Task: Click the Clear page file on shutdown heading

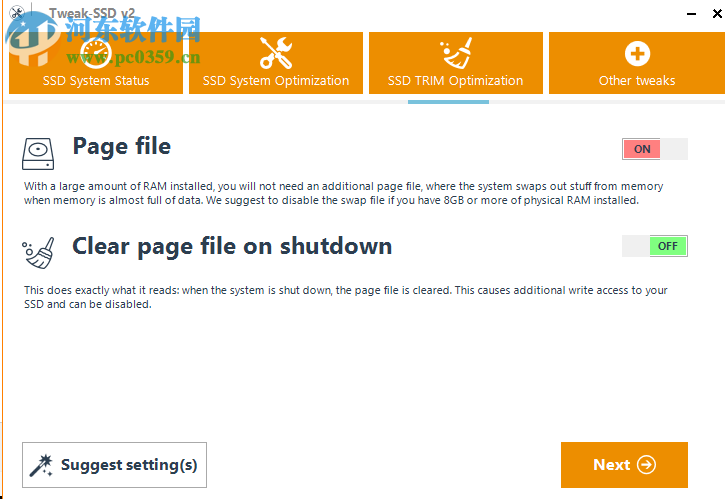Action: (x=232, y=246)
